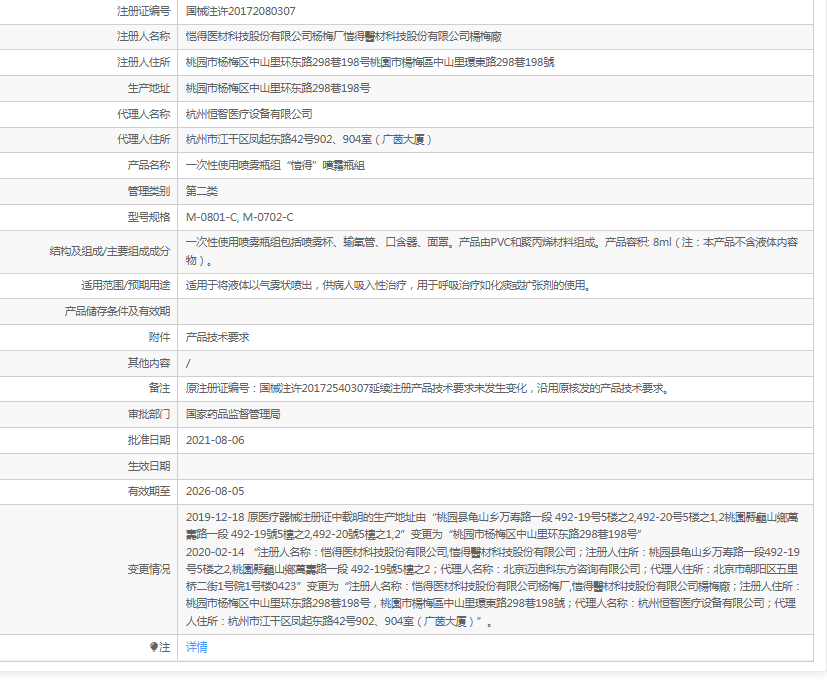Select the structure description starting 一次性使用喷雾瓶组包括
The height and width of the screenshot is (686, 827).
[492, 251]
